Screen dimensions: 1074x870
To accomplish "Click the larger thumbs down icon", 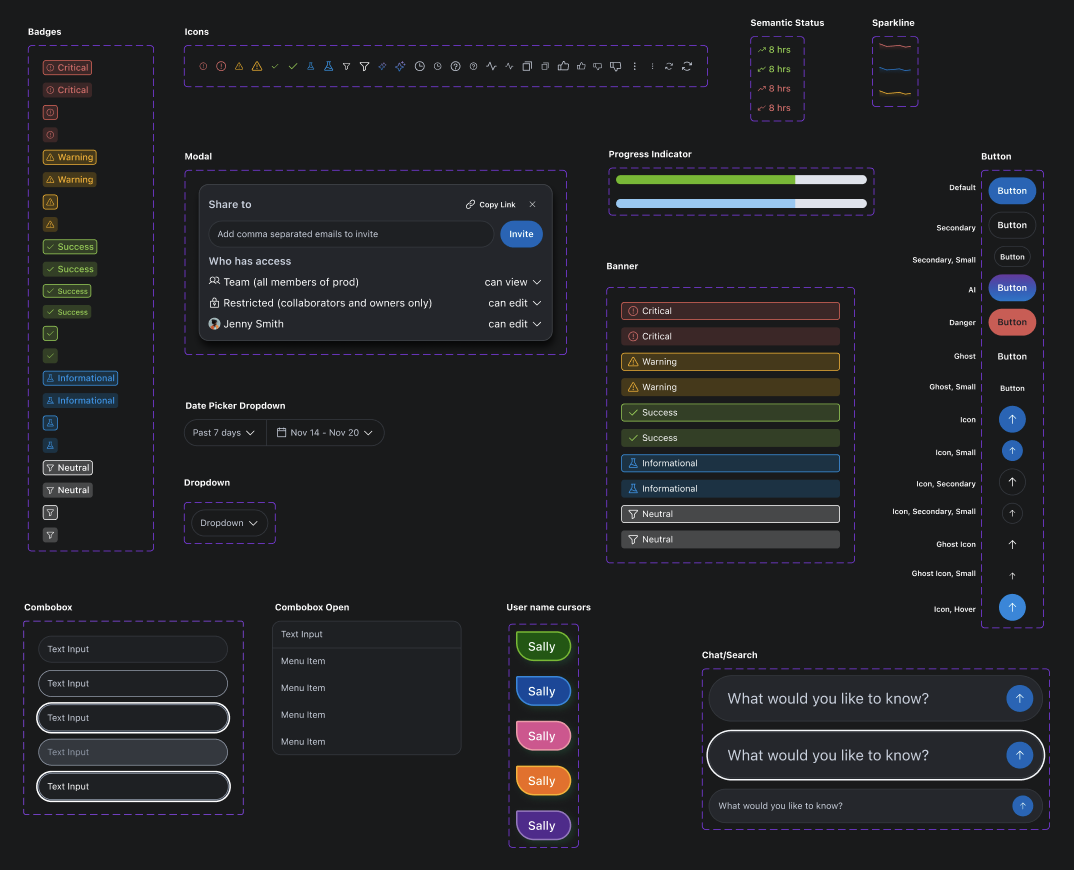I will click(616, 66).
